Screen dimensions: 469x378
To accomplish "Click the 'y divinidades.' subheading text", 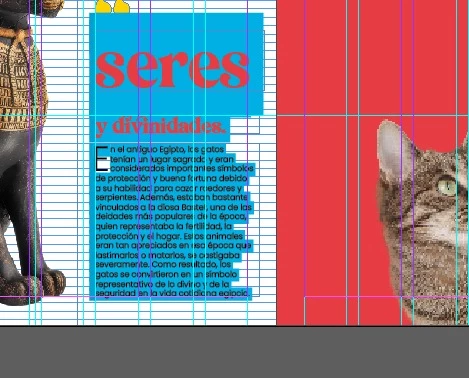I will [161, 126].
